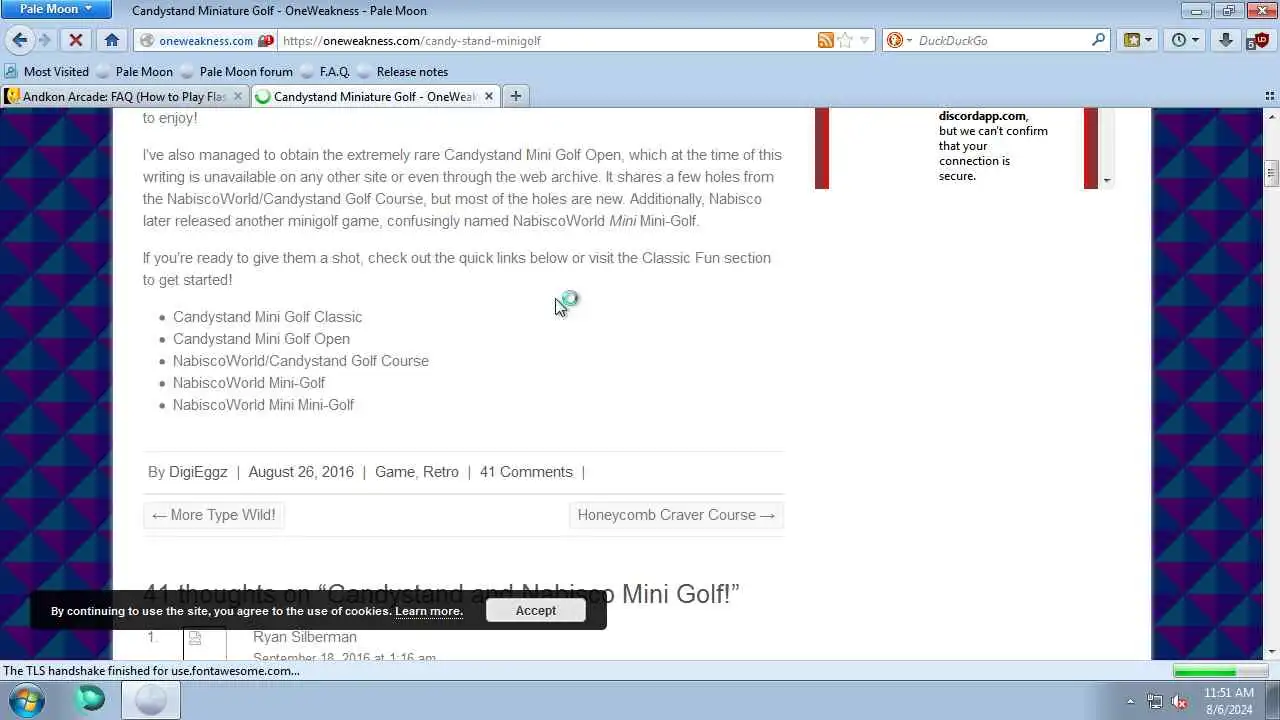Screen dimensions: 1280x720
Task: Open a new tab with plus button
Action: coord(515,96)
